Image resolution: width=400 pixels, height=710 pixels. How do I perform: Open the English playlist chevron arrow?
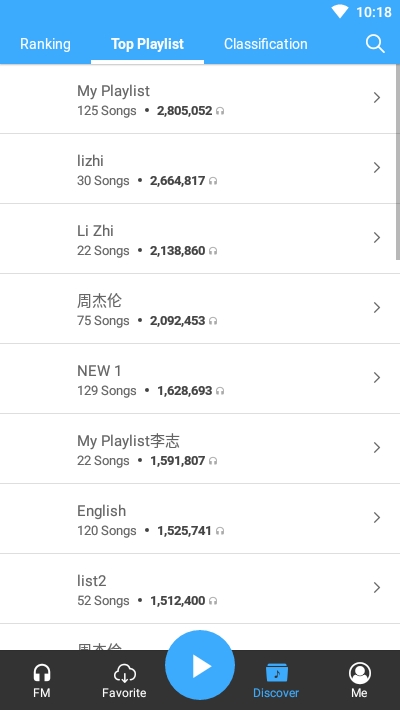click(376, 518)
